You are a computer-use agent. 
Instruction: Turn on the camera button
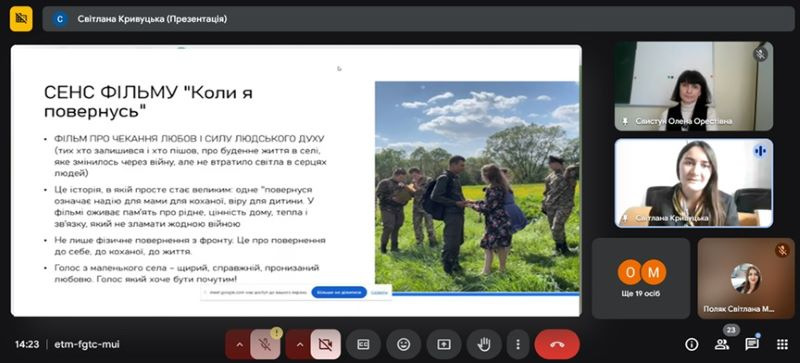325,345
